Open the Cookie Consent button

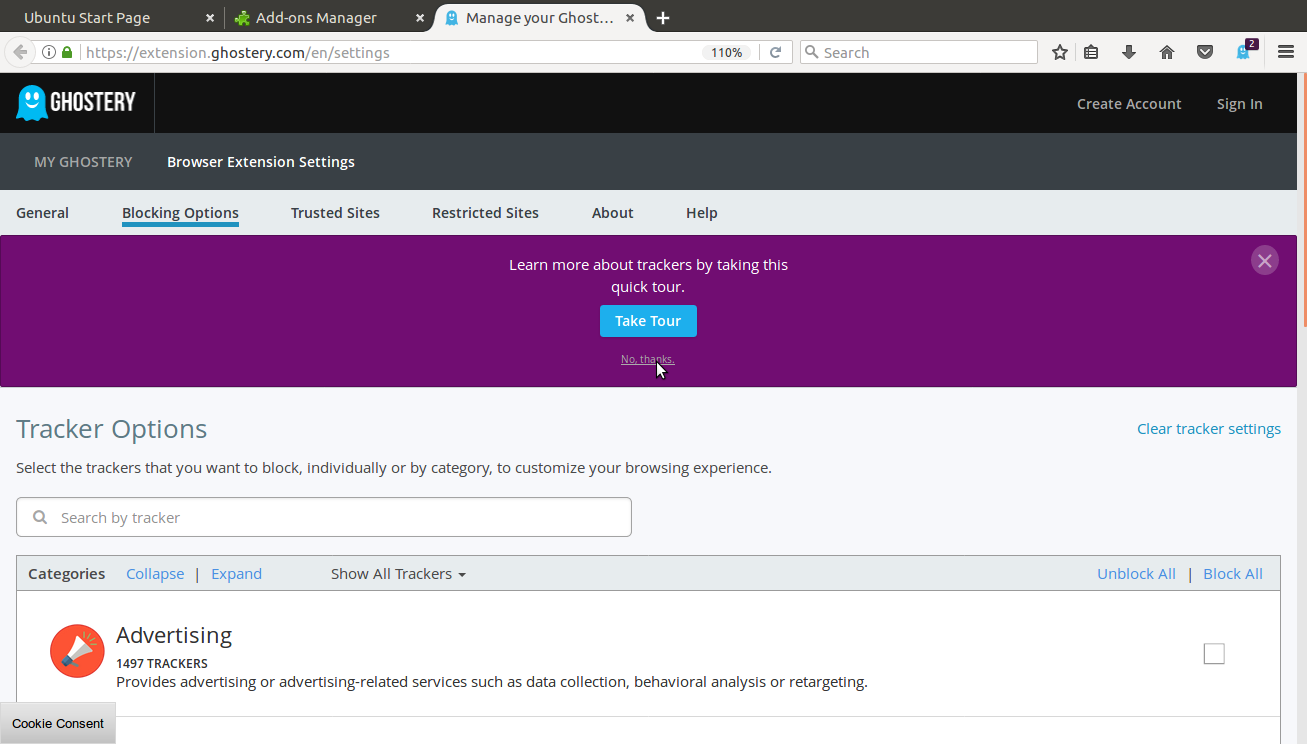pyautogui.click(x=58, y=723)
